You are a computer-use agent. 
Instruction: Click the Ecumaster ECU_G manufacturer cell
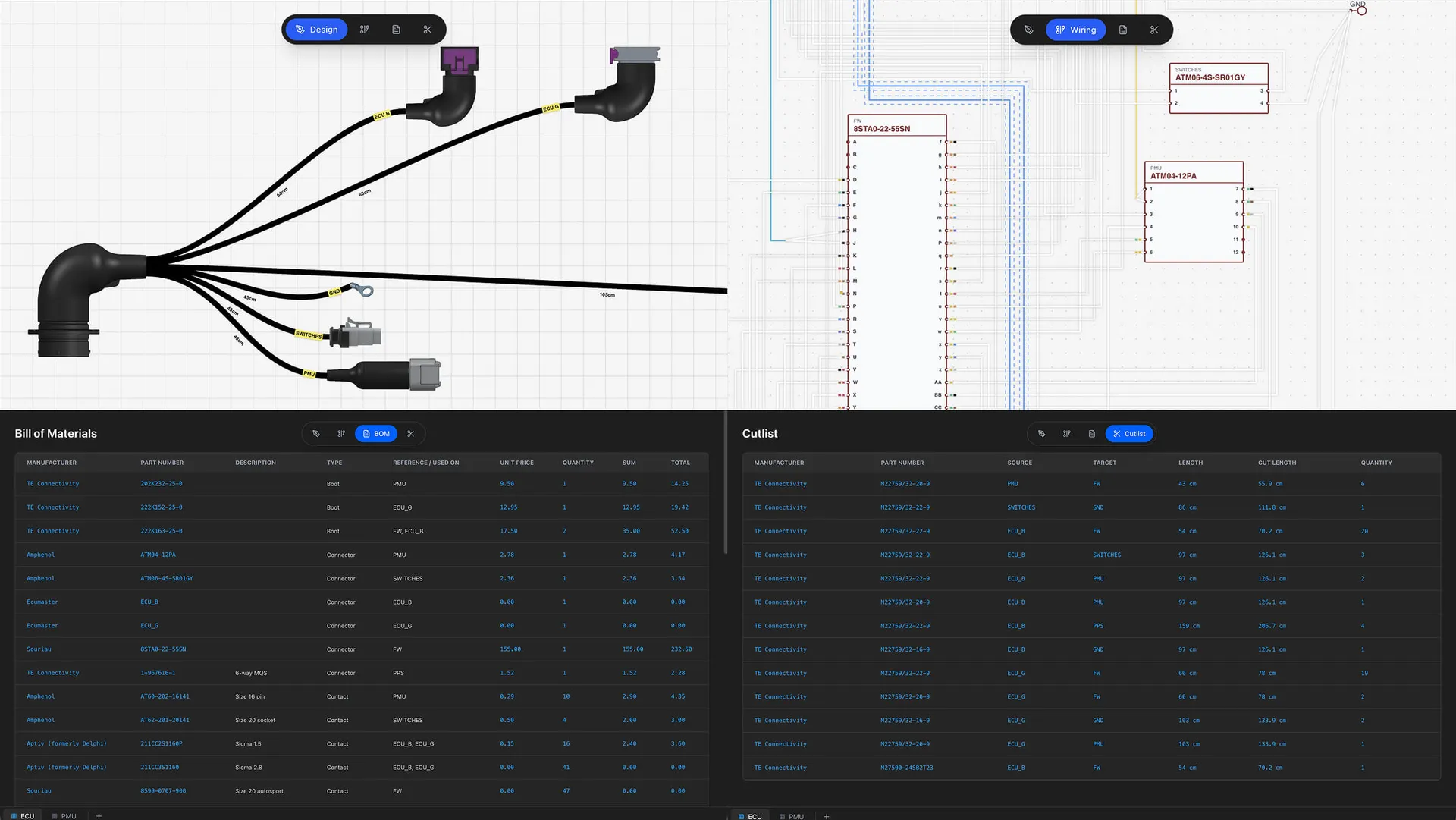(x=42, y=626)
